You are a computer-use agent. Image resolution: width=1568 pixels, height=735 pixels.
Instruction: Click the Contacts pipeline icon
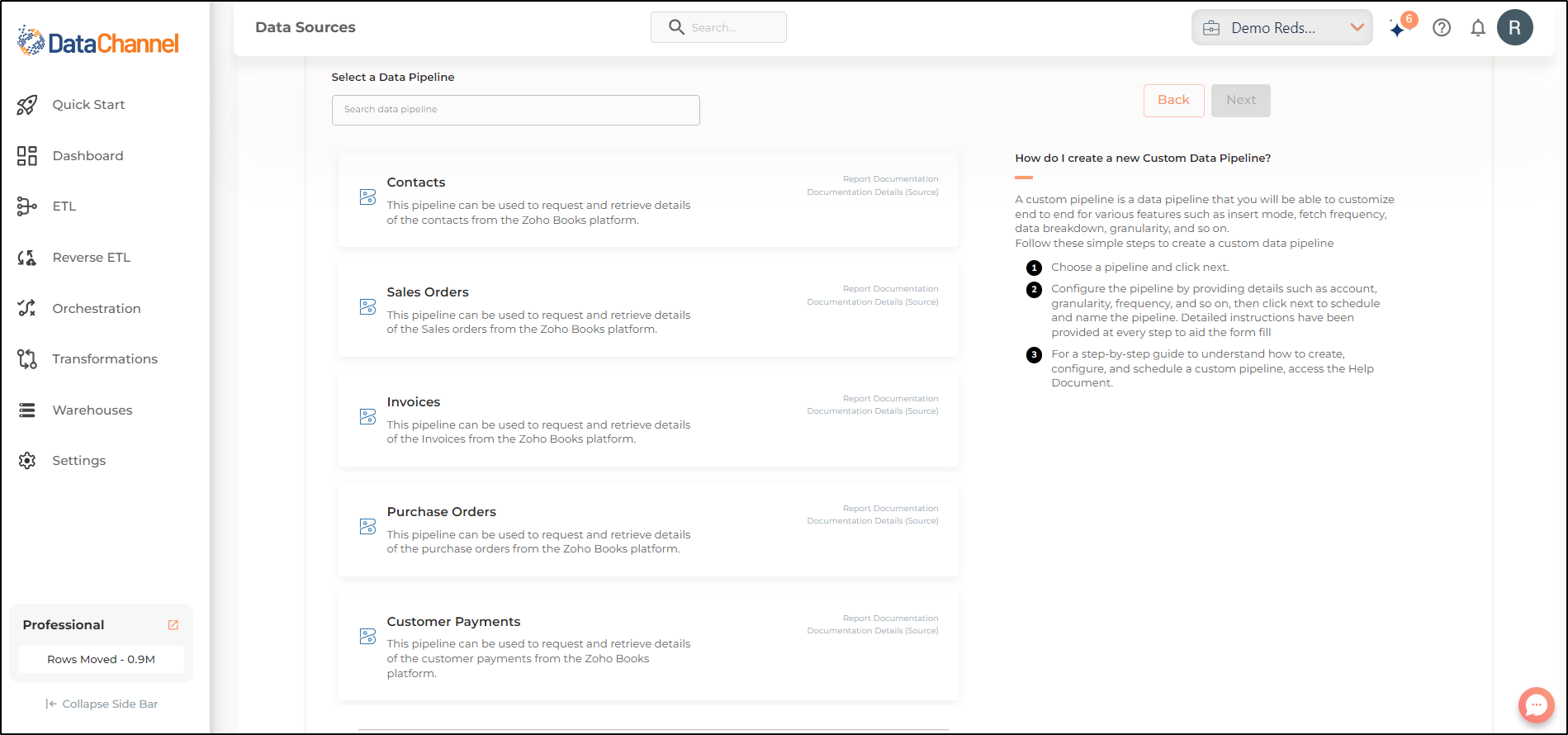[368, 197]
